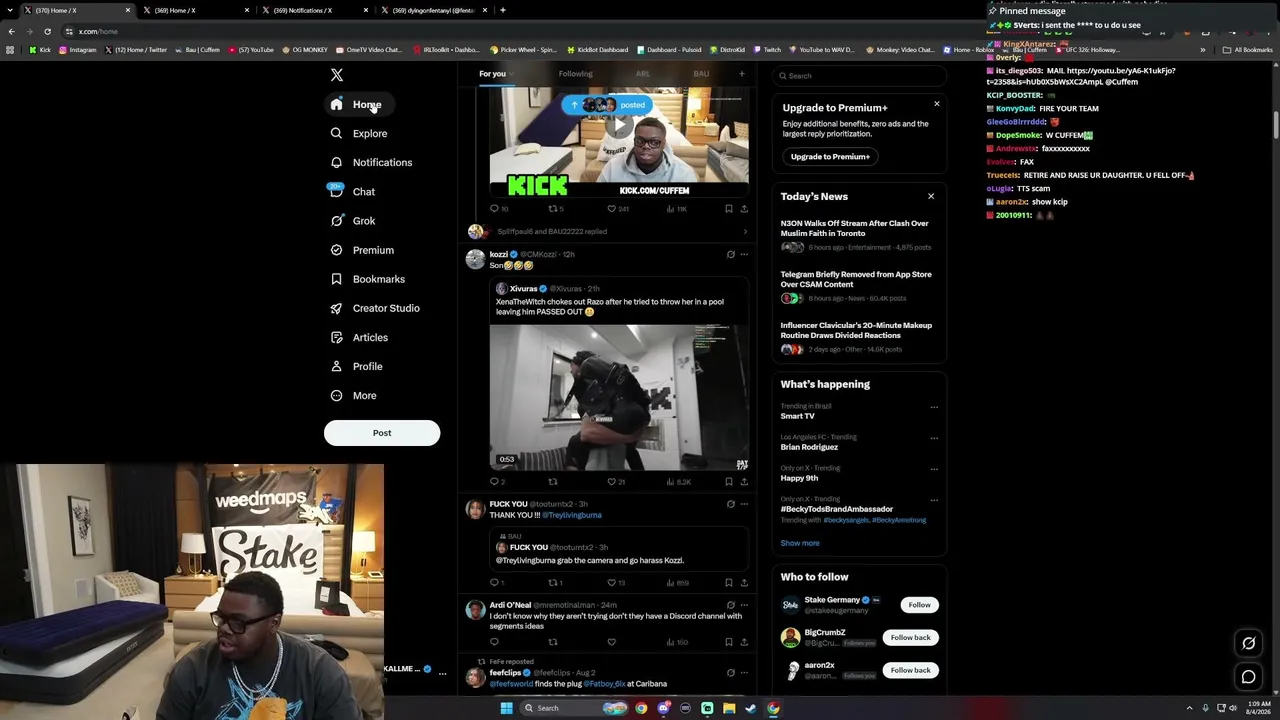The height and width of the screenshot is (720, 1280).
Task: Click the Post button in sidebar
Action: 382,433
